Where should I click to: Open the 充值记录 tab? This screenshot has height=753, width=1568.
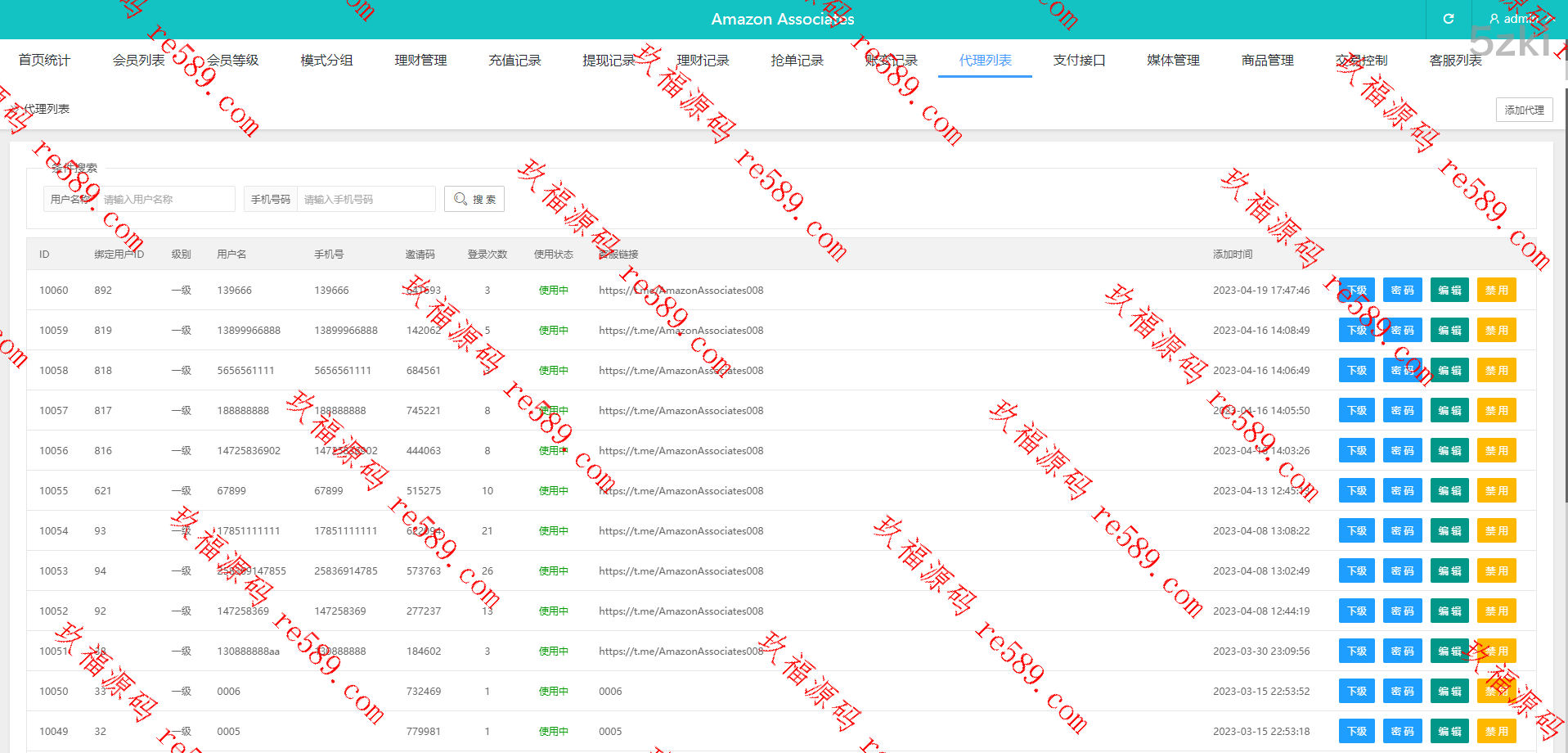pyautogui.click(x=514, y=61)
